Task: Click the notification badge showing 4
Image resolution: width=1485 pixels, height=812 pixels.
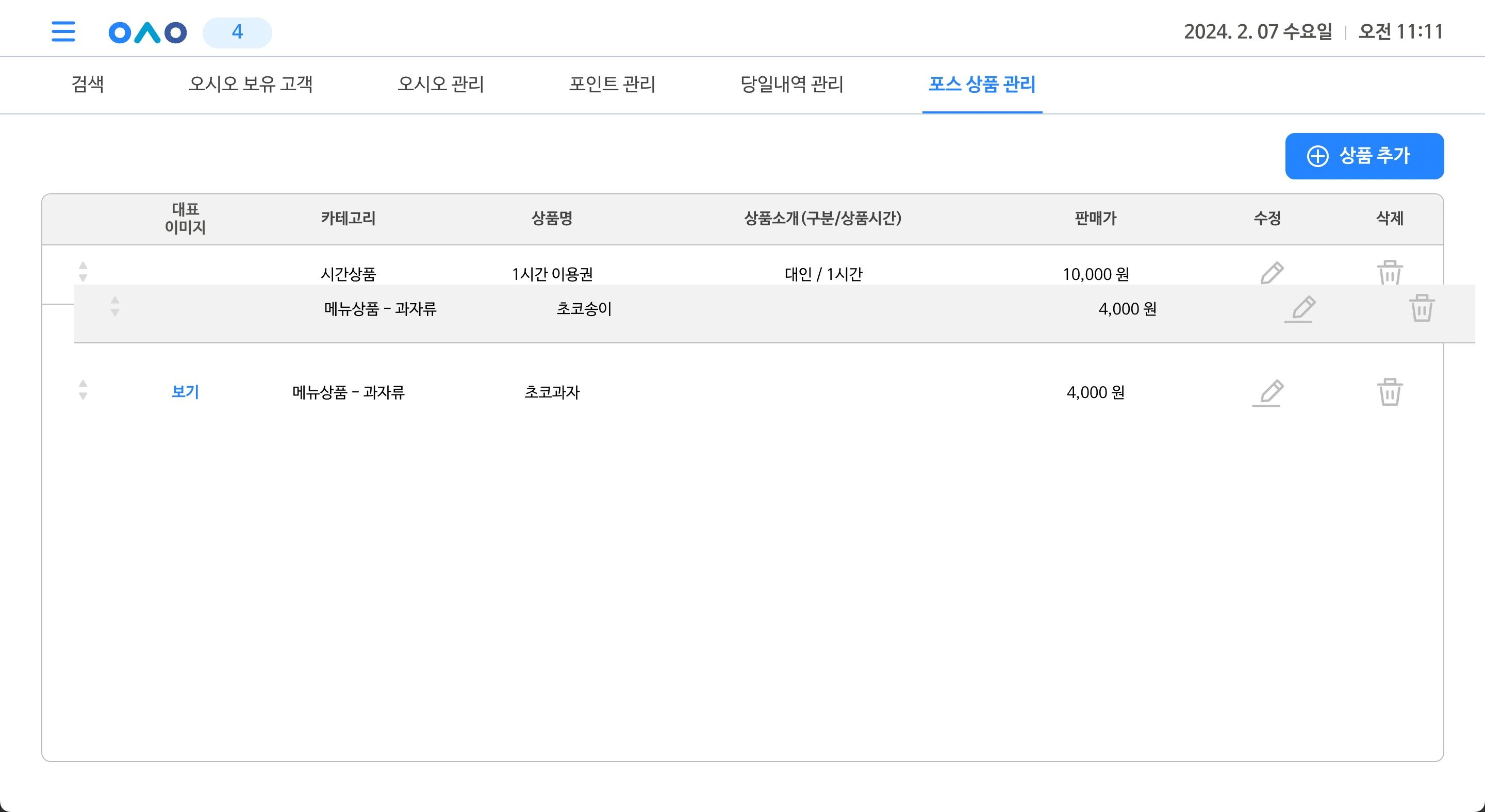Action: coord(237,32)
